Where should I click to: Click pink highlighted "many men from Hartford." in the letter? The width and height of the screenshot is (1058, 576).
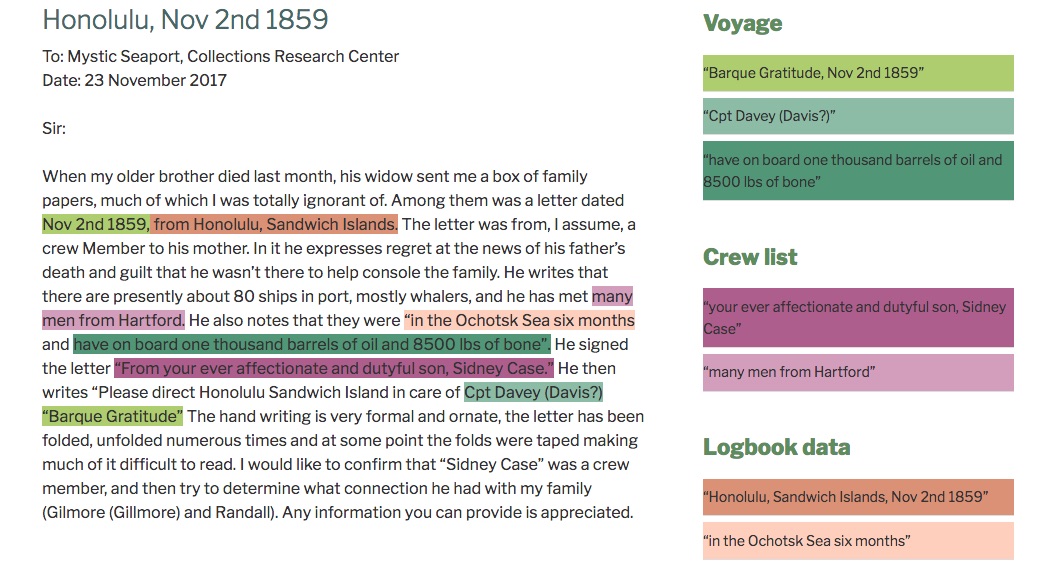pos(113,320)
